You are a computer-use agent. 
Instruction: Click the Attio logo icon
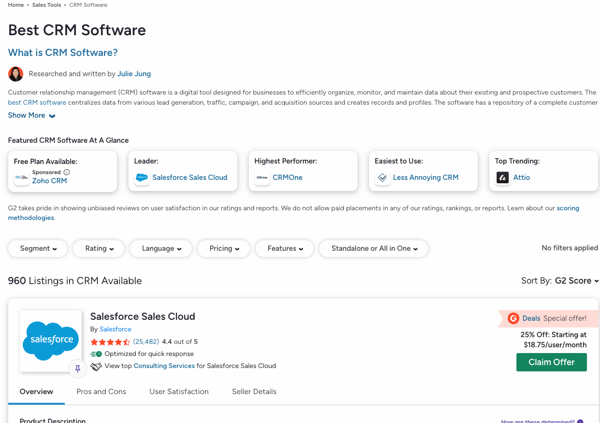coord(502,178)
